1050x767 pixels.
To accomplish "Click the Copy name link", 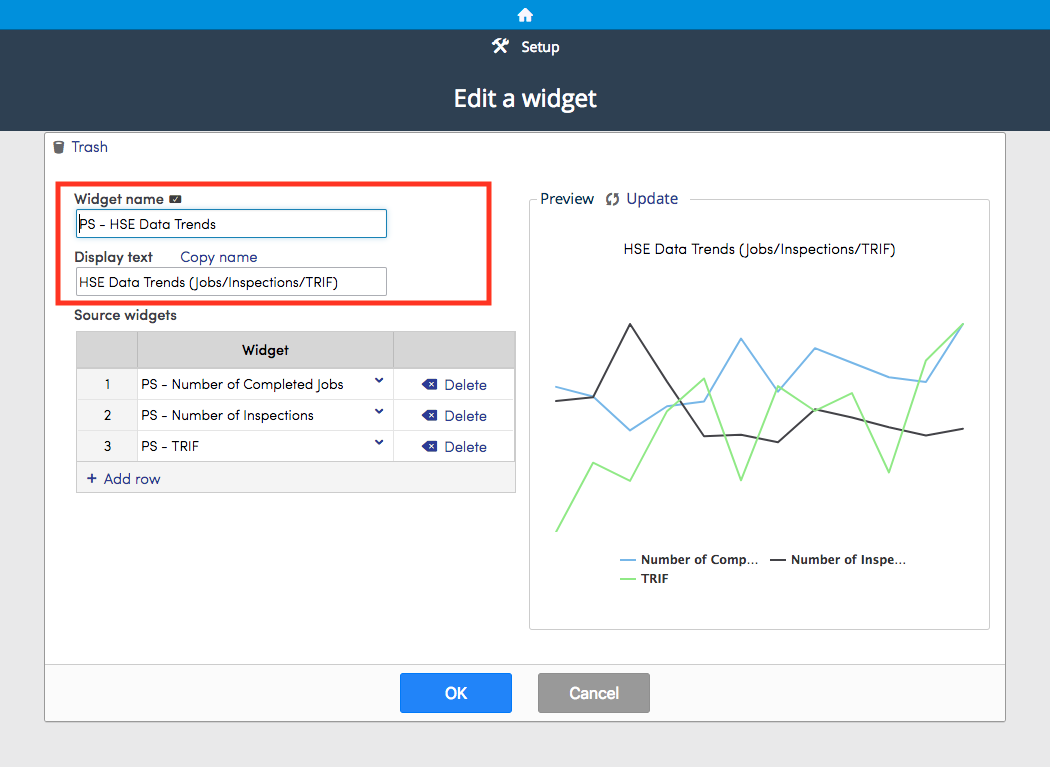I will 217,257.
